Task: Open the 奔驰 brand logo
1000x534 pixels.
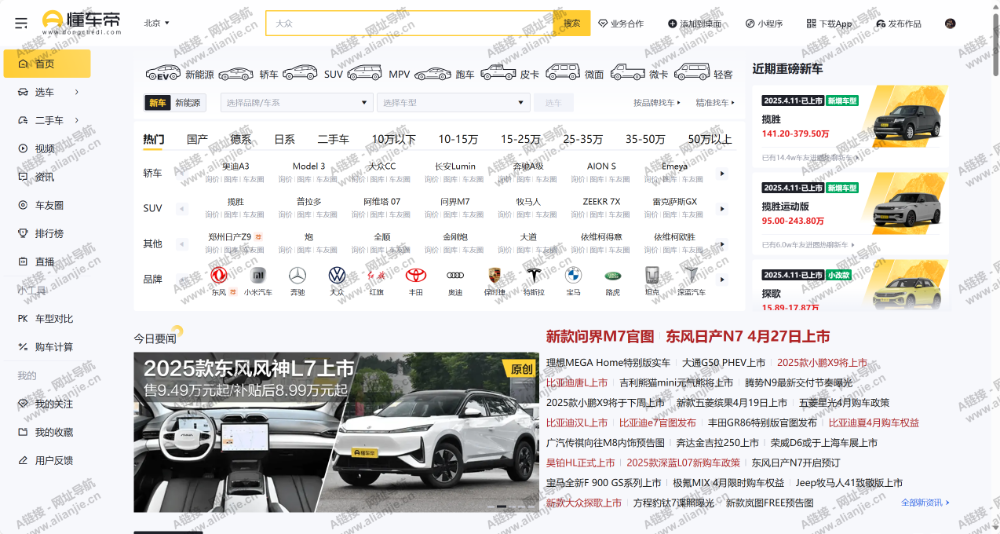Action: [x=297, y=276]
